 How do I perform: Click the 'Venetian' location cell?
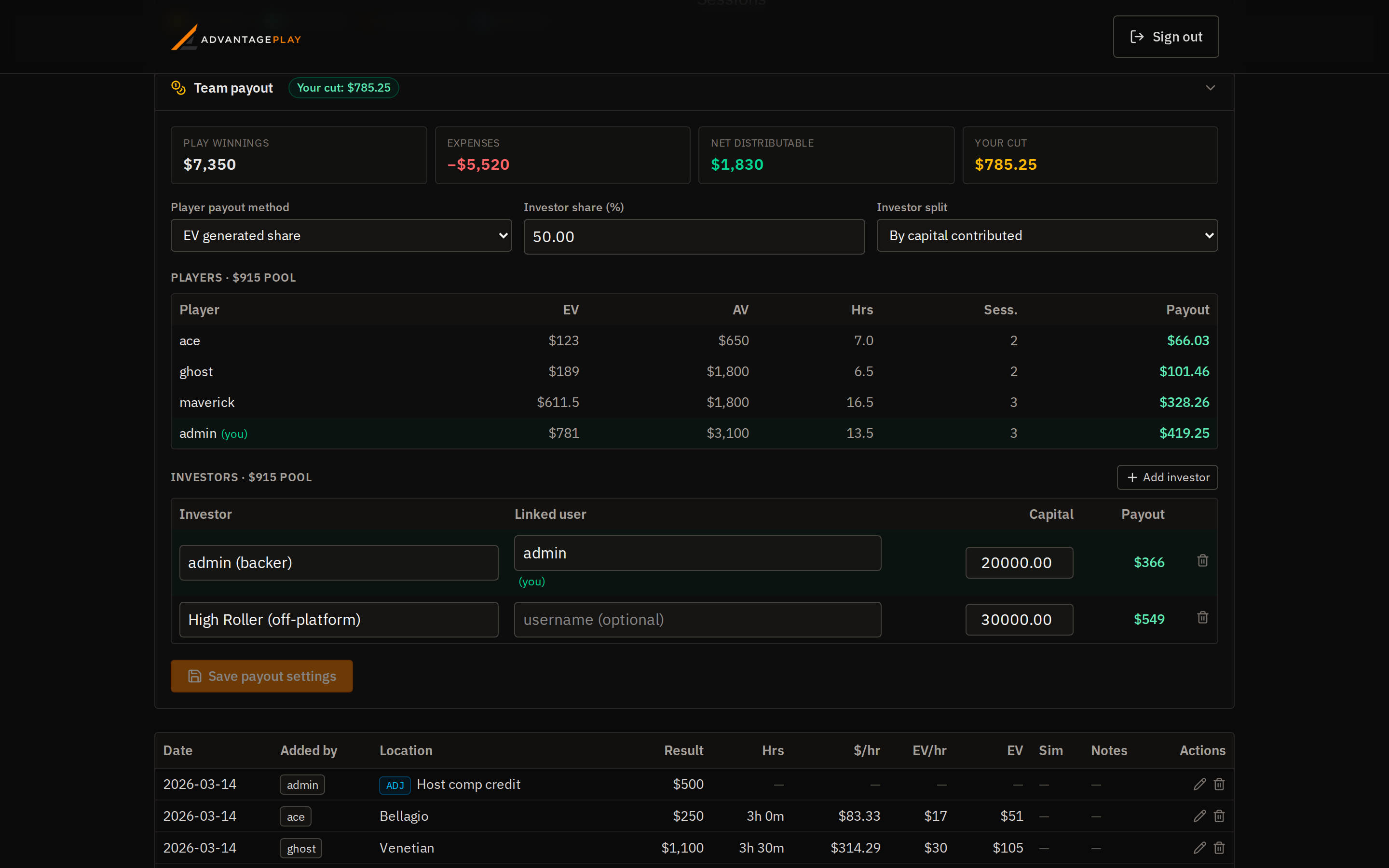coord(407,848)
